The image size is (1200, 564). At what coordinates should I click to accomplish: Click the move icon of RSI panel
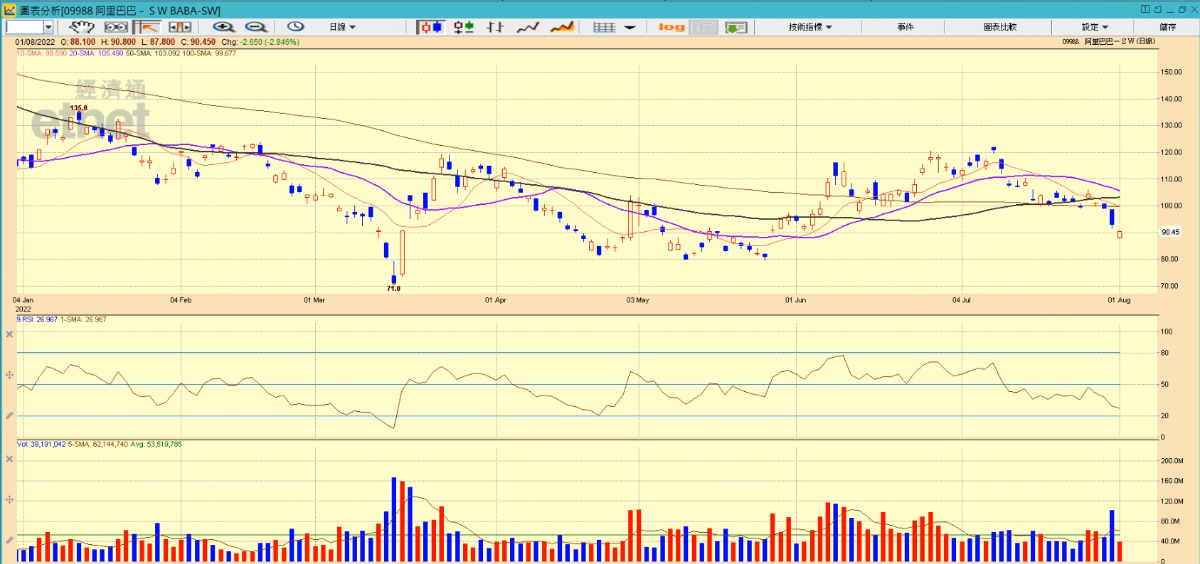tap(10, 374)
